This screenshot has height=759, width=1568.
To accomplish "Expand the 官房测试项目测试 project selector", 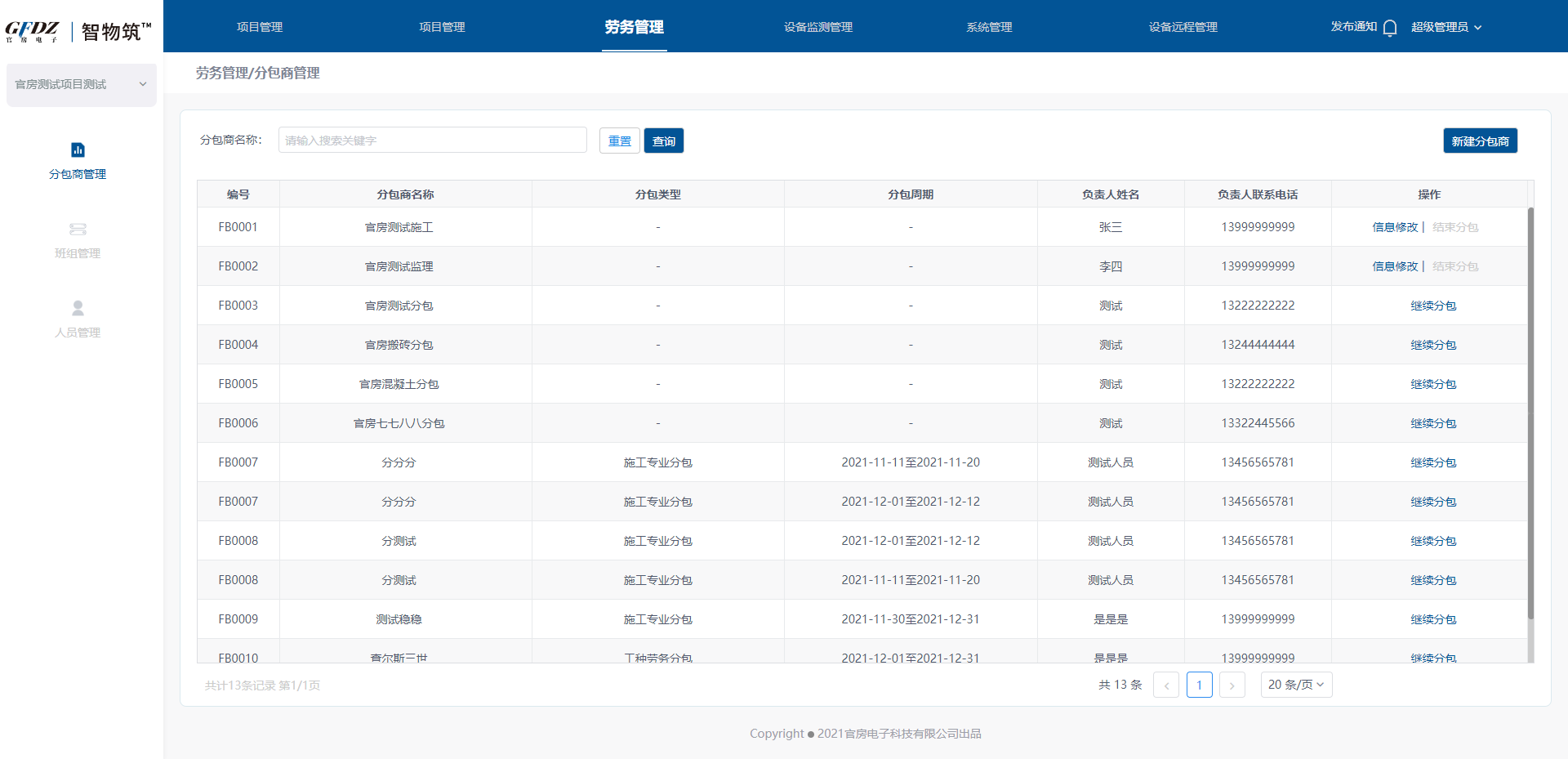I will pos(82,85).
